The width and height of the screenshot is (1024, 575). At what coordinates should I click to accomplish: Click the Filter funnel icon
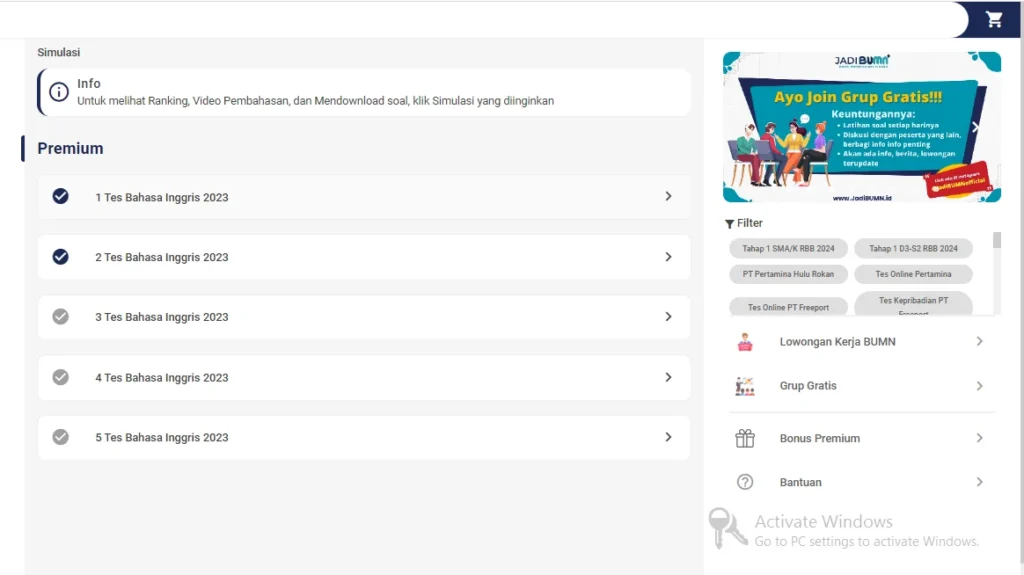[729, 223]
